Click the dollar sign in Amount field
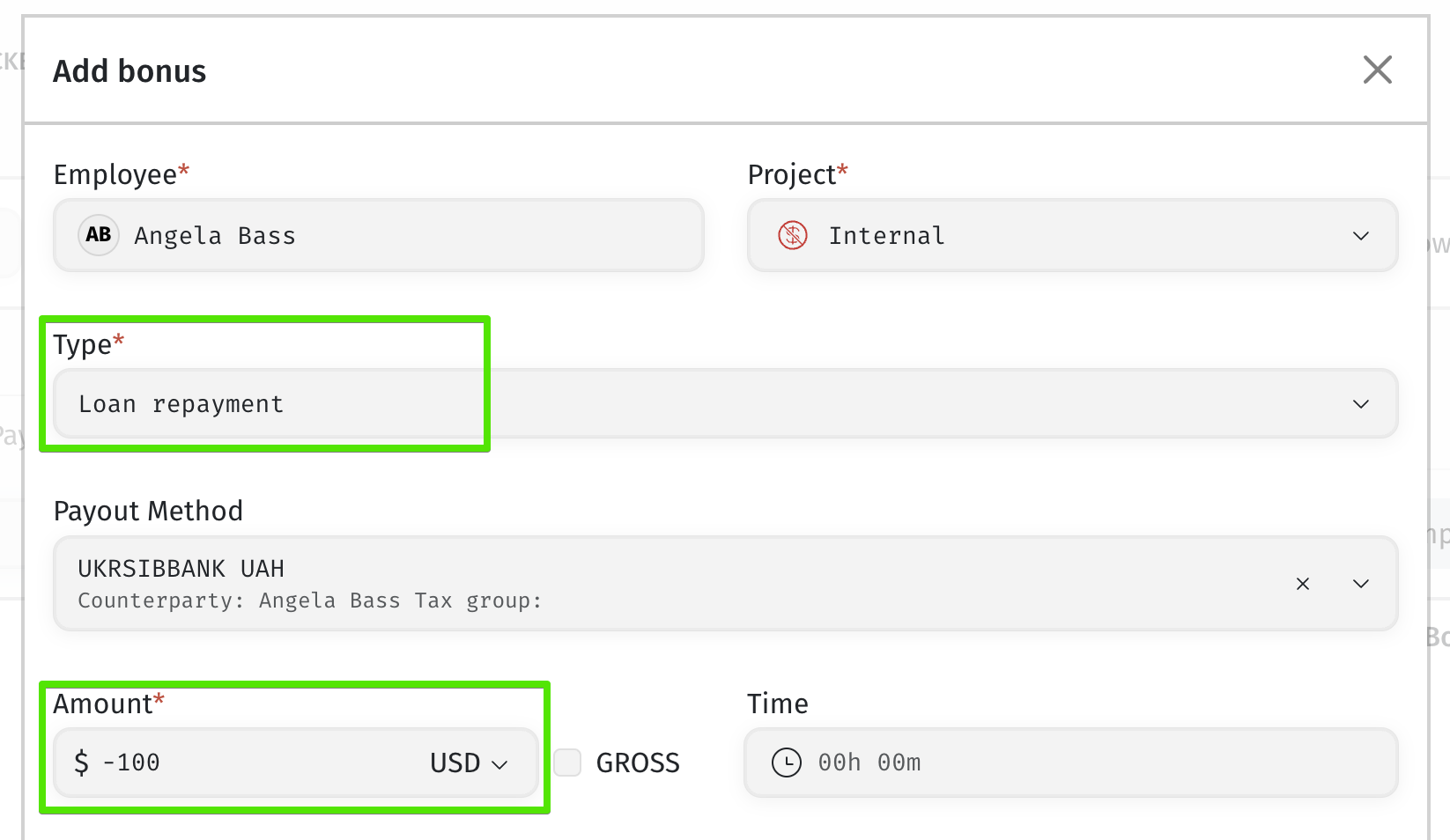 tap(81, 763)
